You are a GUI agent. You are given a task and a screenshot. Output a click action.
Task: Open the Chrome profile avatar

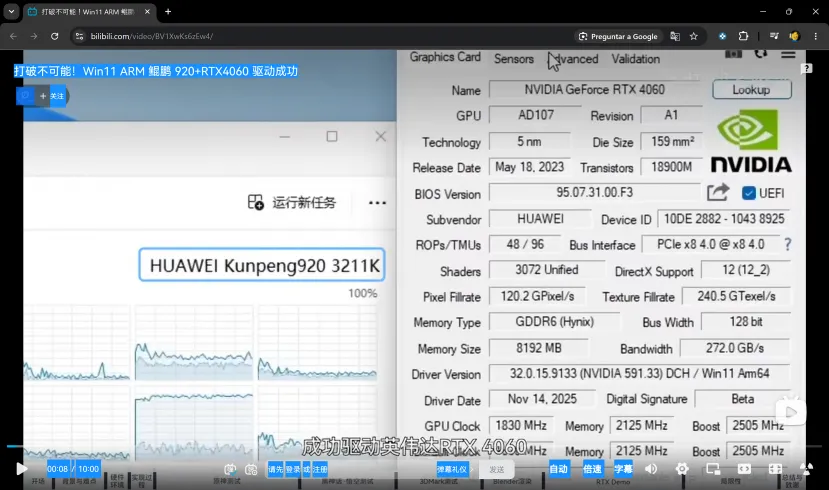[x=794, y=36]
